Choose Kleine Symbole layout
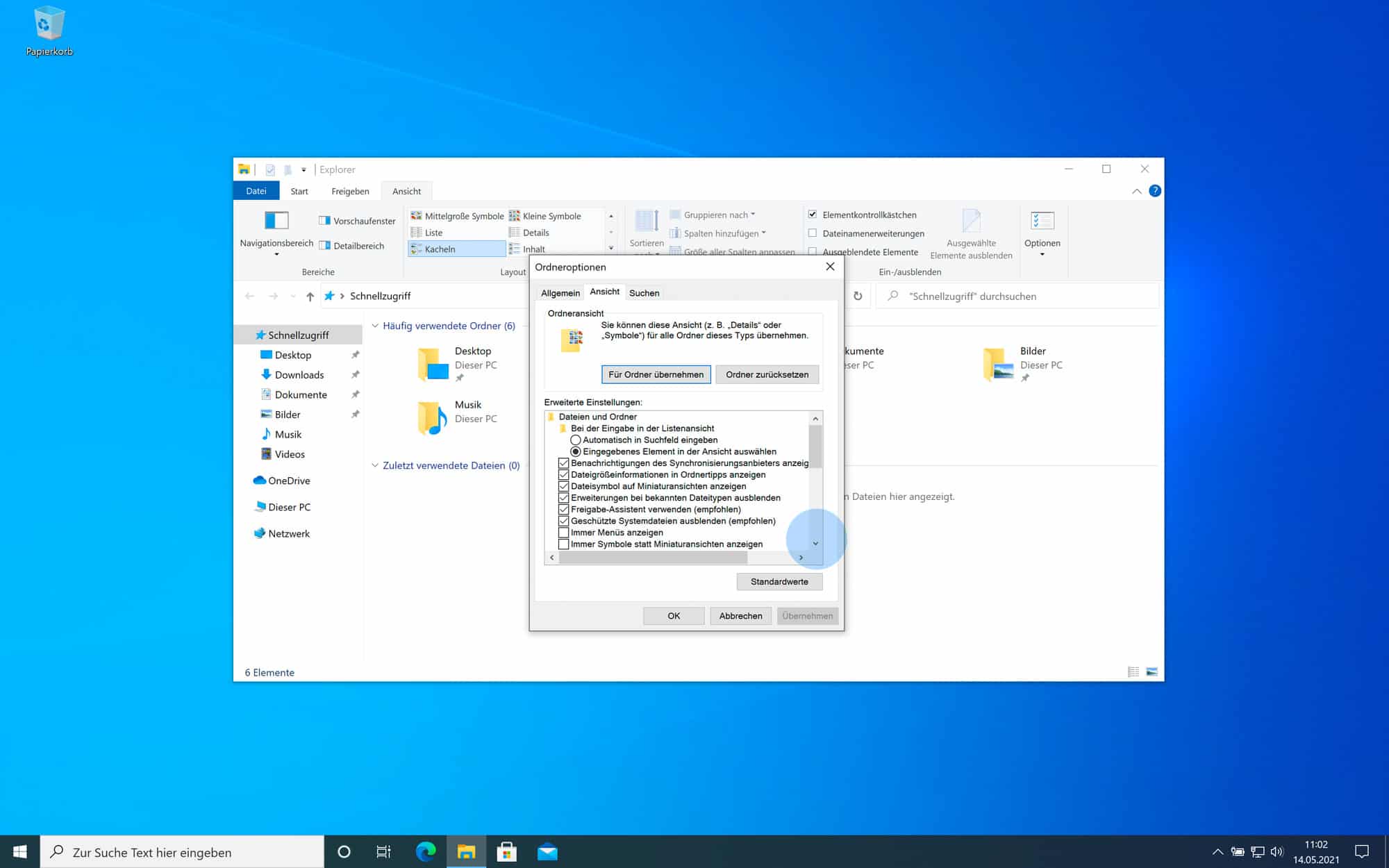 click(x=545, y=216)
